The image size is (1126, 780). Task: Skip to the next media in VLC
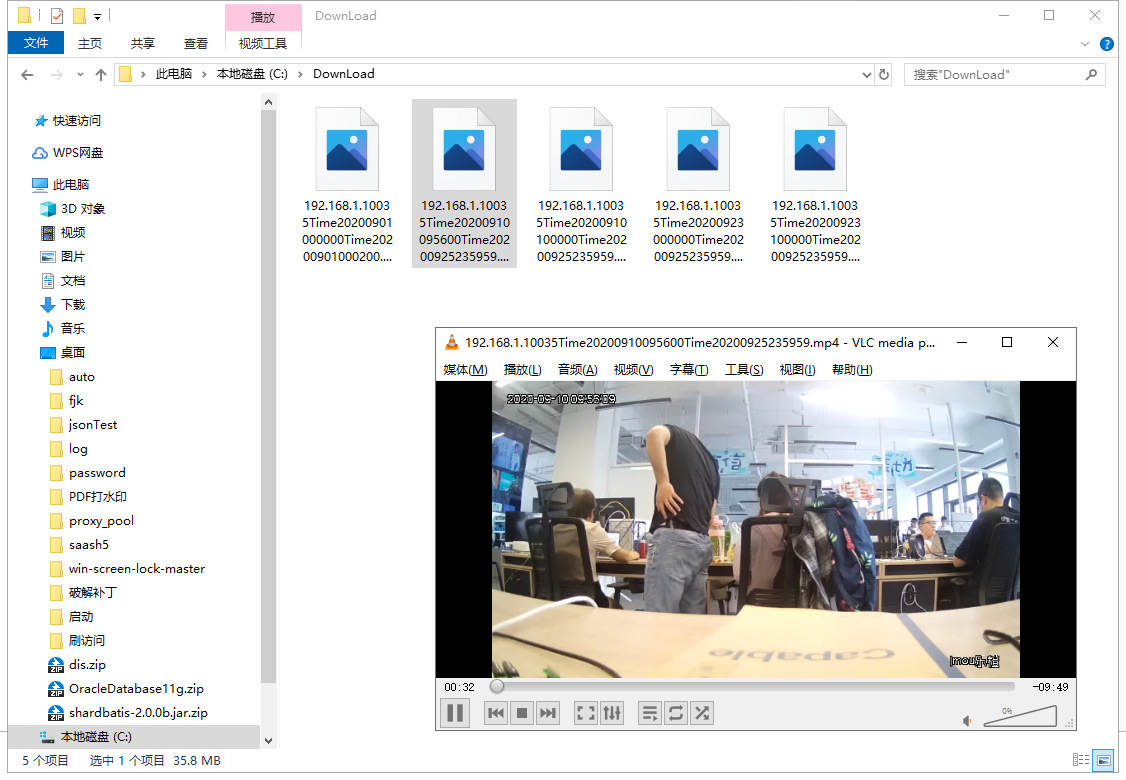click(547, 712)
